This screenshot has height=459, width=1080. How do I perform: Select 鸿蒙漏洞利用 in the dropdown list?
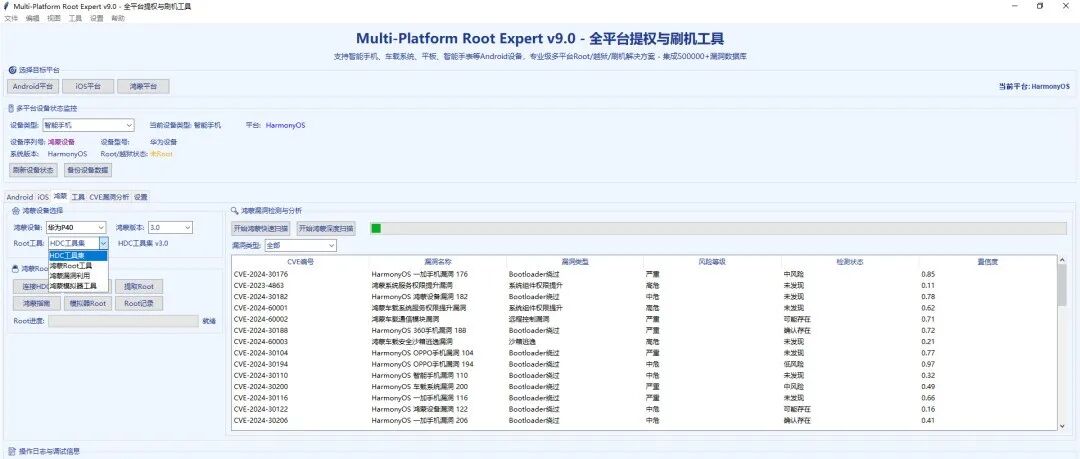pos(78,276)
